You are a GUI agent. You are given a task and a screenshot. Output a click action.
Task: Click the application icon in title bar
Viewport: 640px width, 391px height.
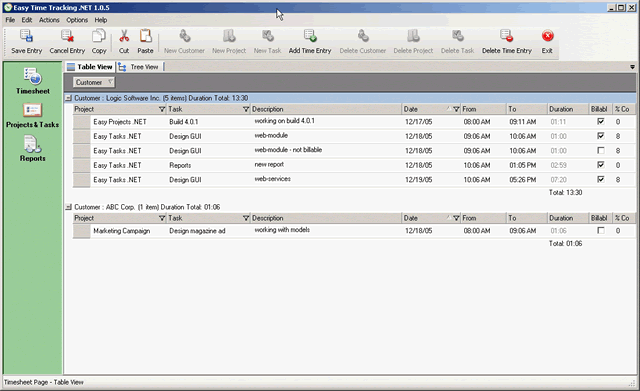8,7
